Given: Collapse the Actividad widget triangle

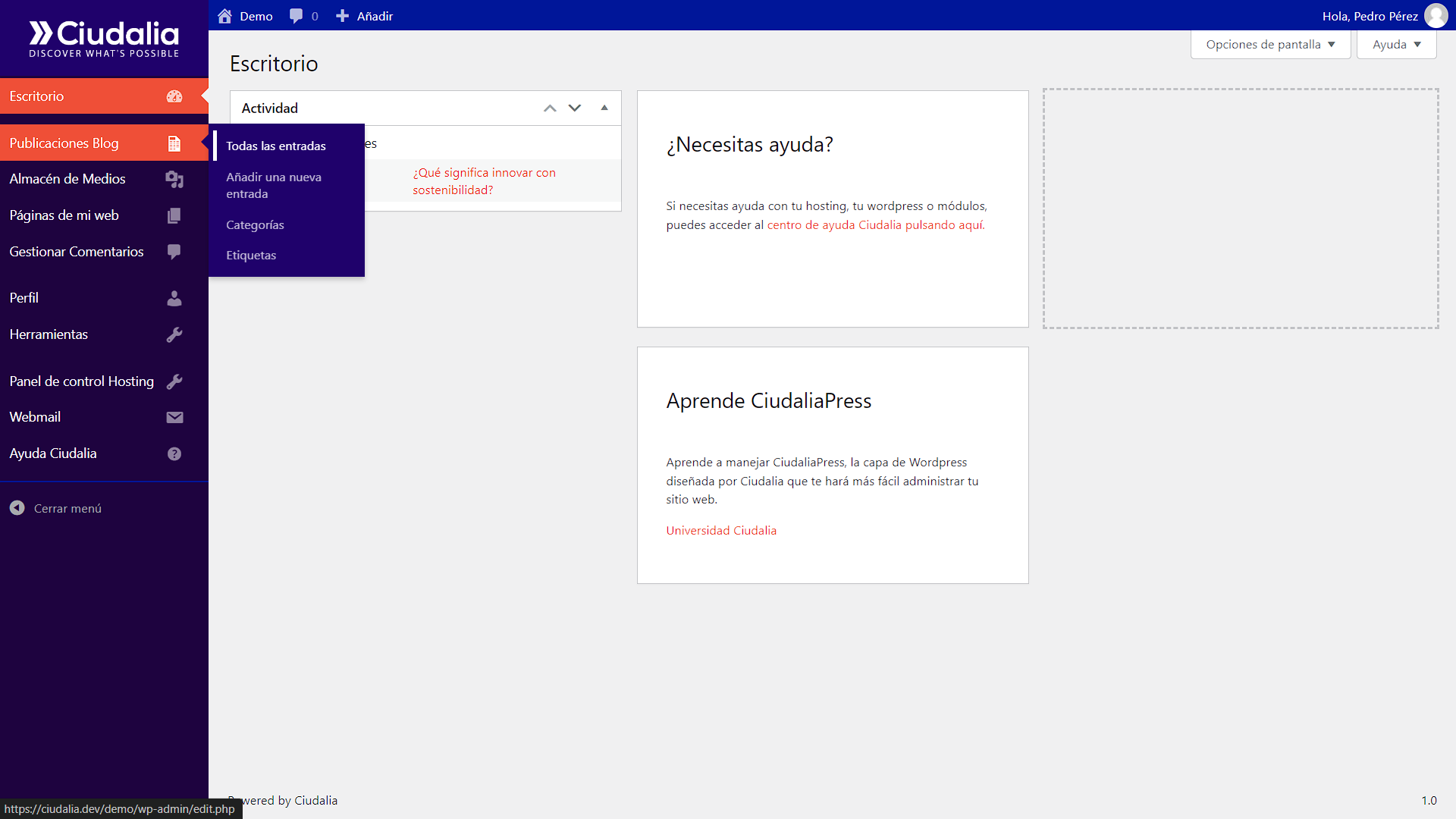Looking at the screenshot, I should (x=604, y=108).
